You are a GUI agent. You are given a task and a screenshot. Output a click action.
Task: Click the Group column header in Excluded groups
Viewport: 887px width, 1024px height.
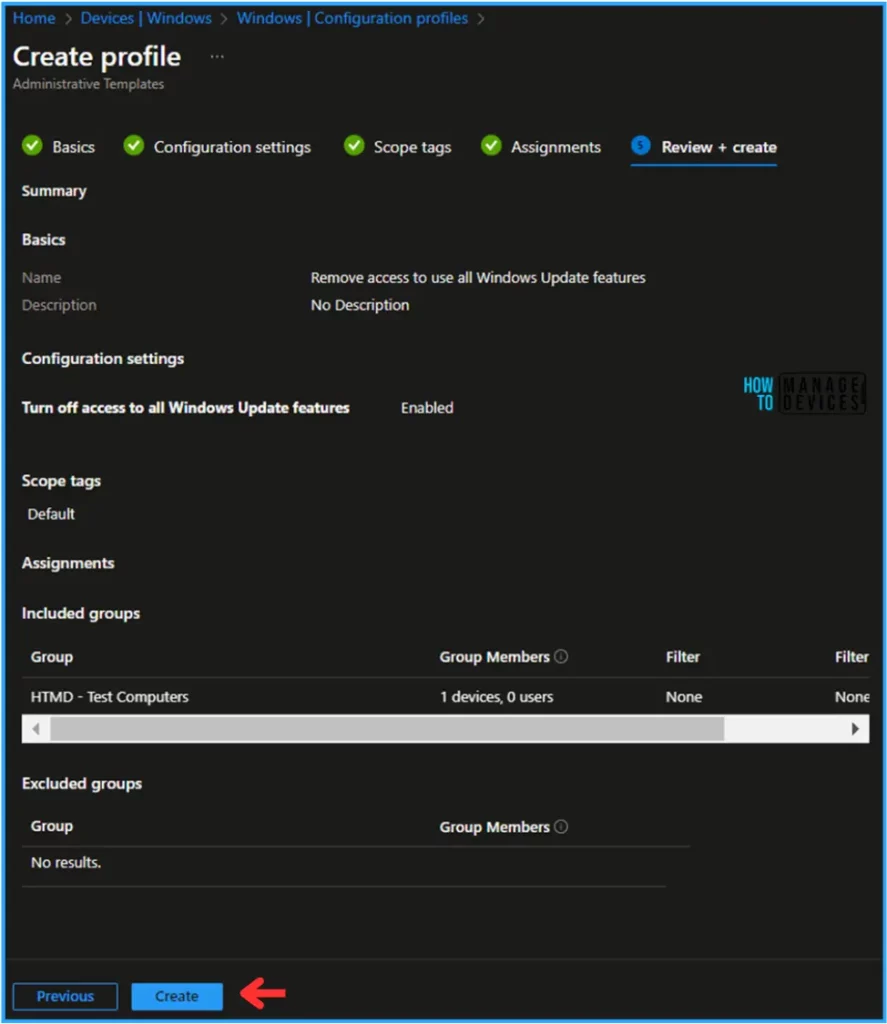[52, 826]
